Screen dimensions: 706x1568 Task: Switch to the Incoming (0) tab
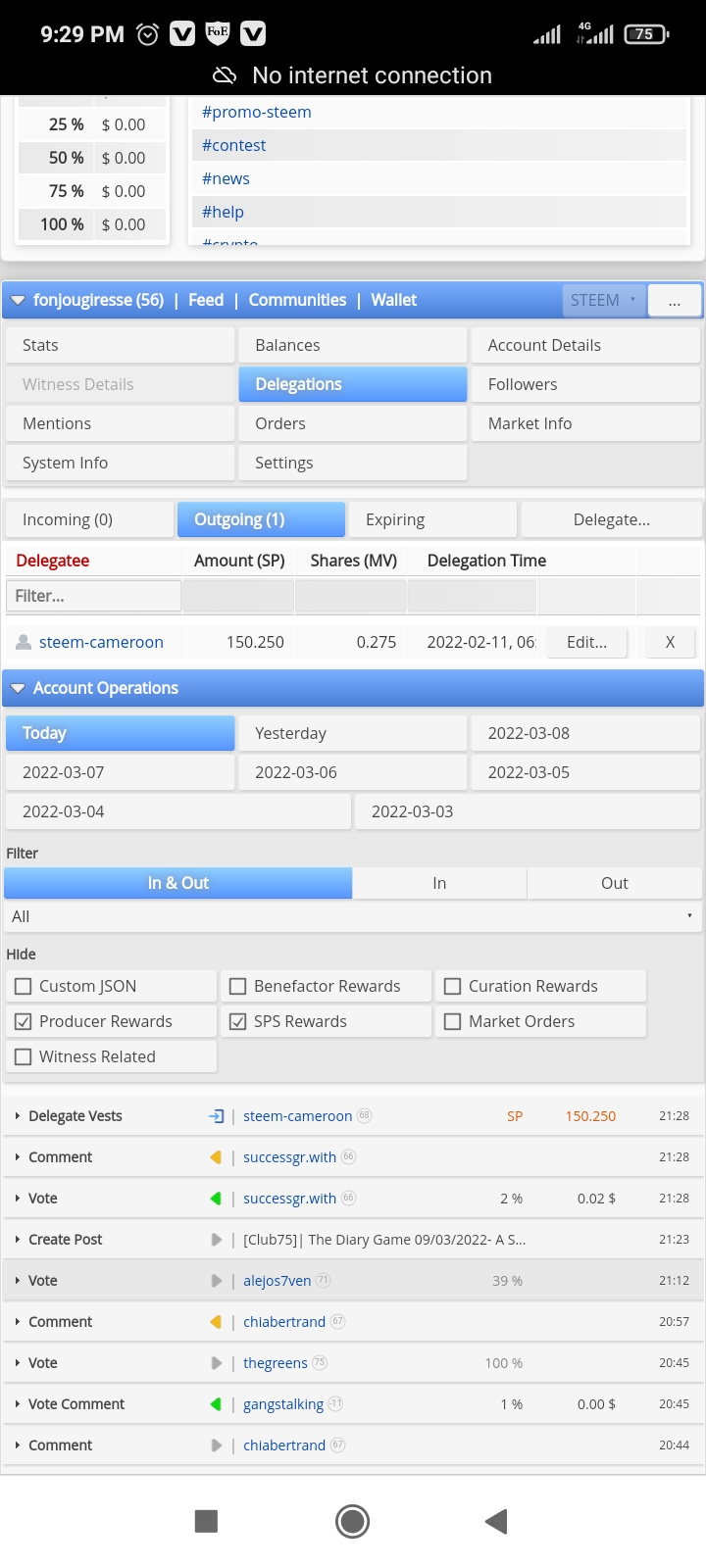[90, 519]
